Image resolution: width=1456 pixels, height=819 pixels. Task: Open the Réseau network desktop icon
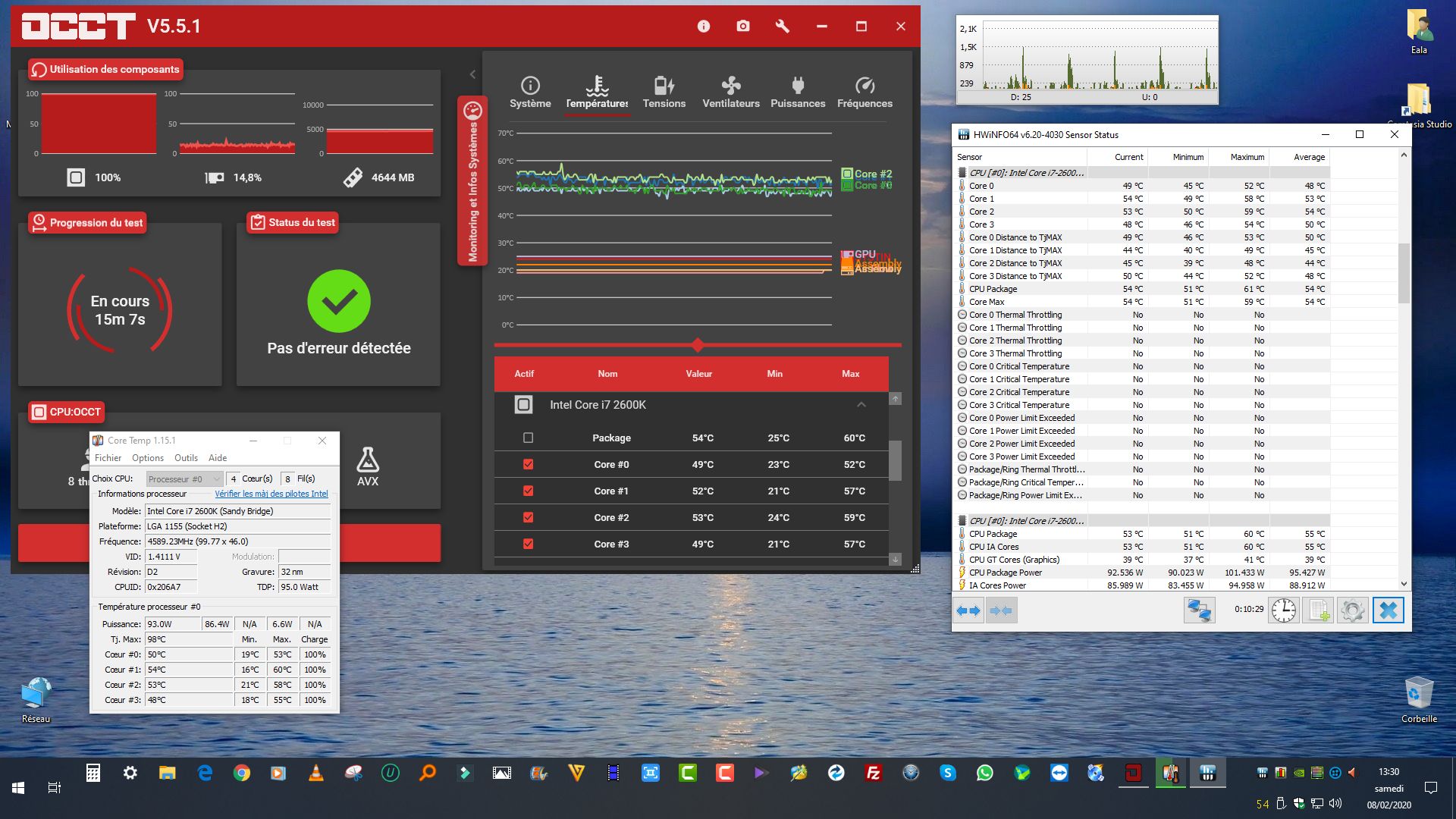[x=36, y=699]
